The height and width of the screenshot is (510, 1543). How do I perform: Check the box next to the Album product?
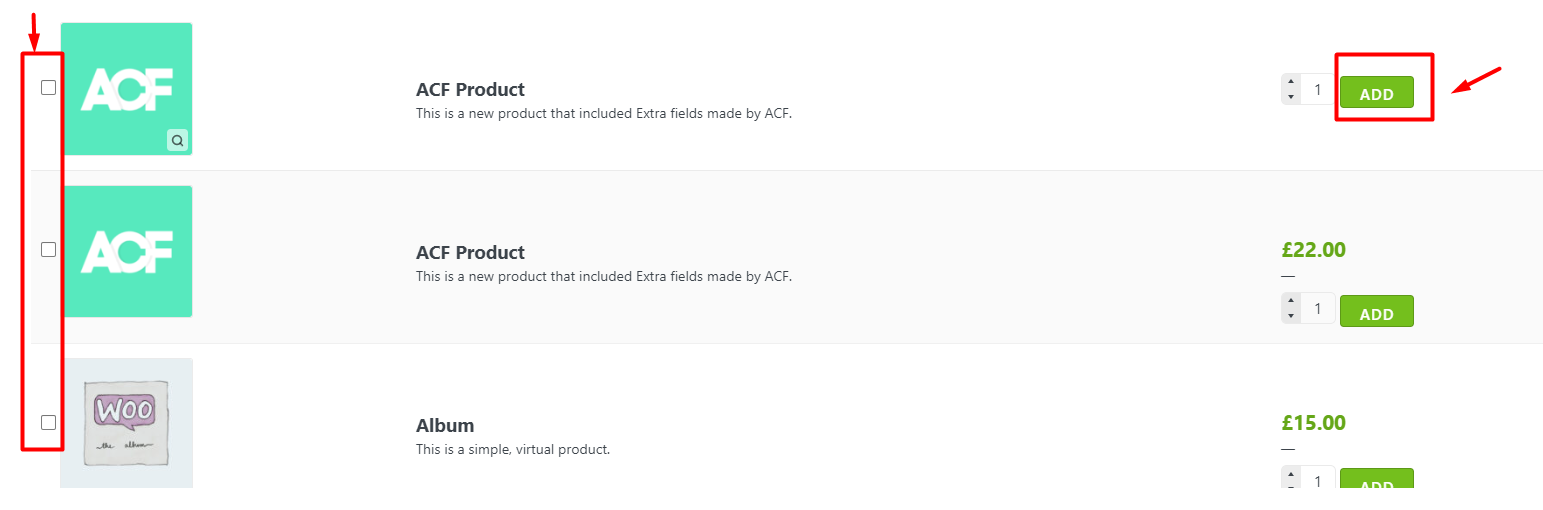(48, 422)
